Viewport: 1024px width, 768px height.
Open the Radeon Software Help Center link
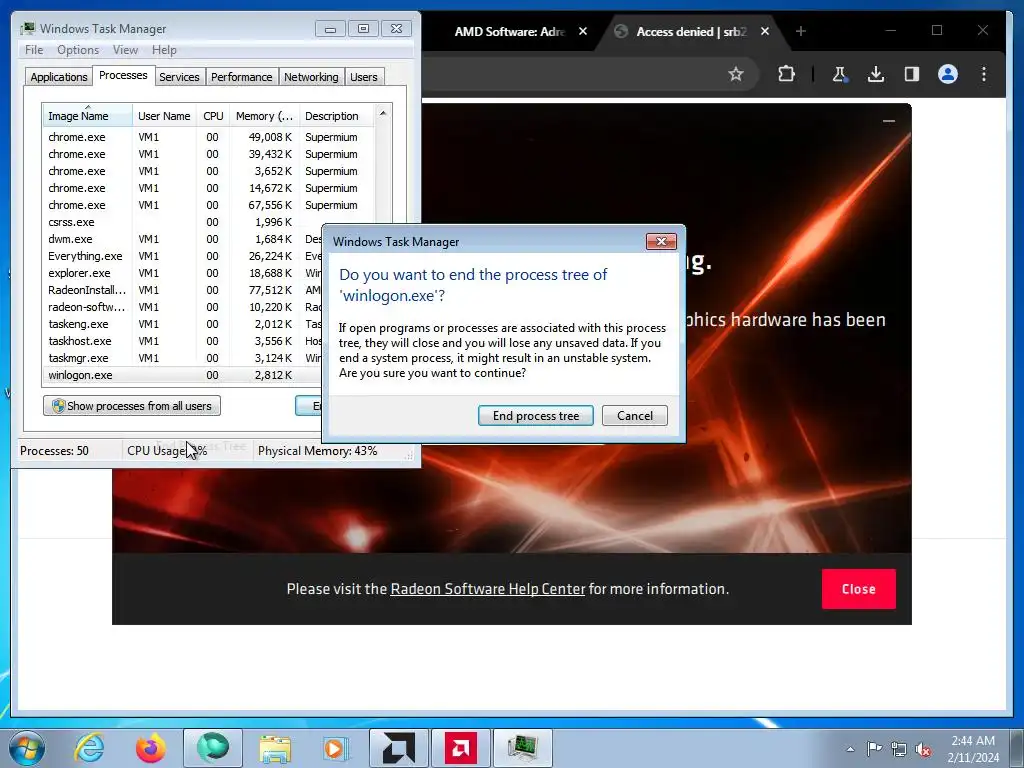(x=487, y=589)
